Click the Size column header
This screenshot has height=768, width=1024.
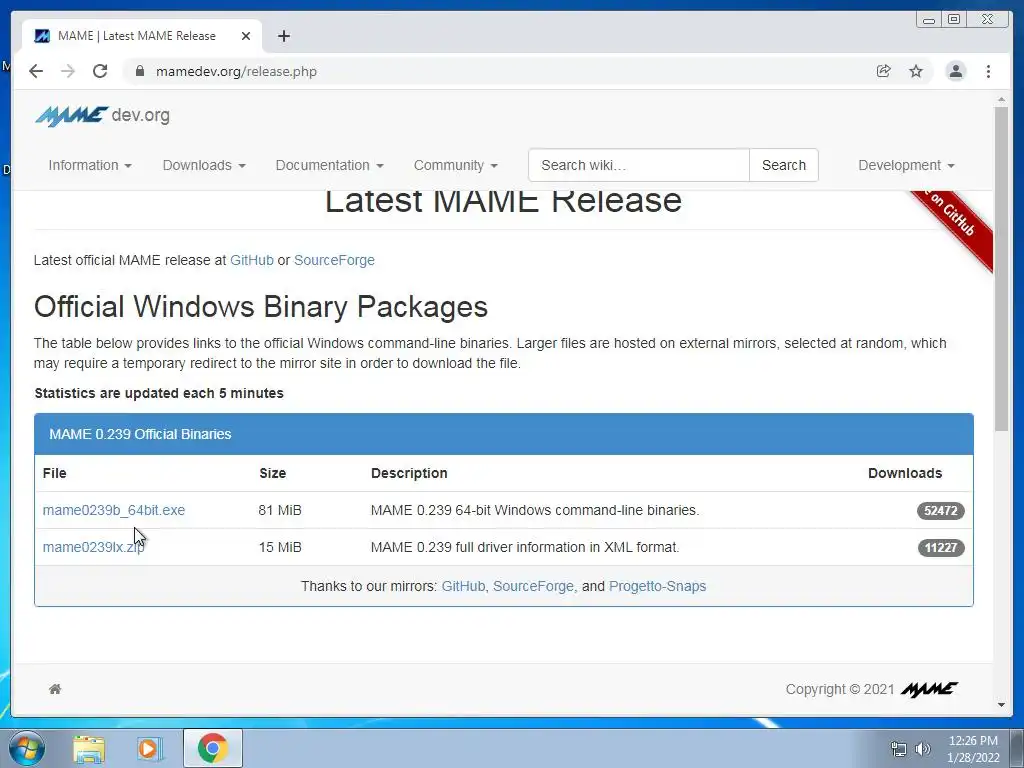pos(272,473)
